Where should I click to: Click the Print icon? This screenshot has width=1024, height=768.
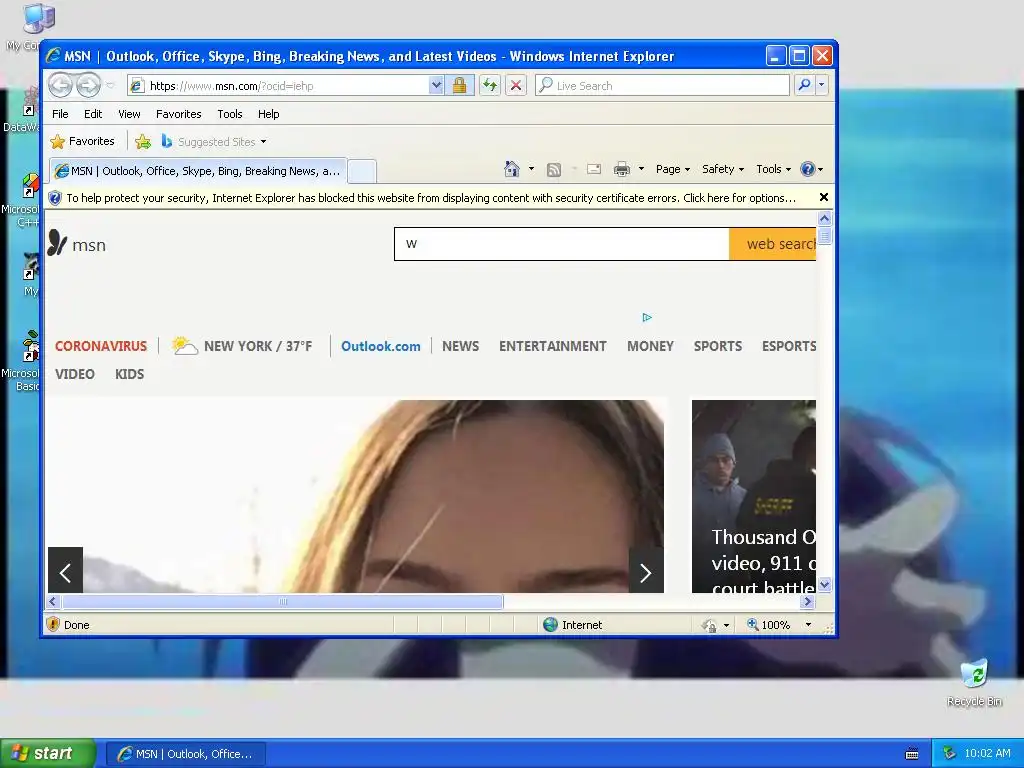point(622,170)
